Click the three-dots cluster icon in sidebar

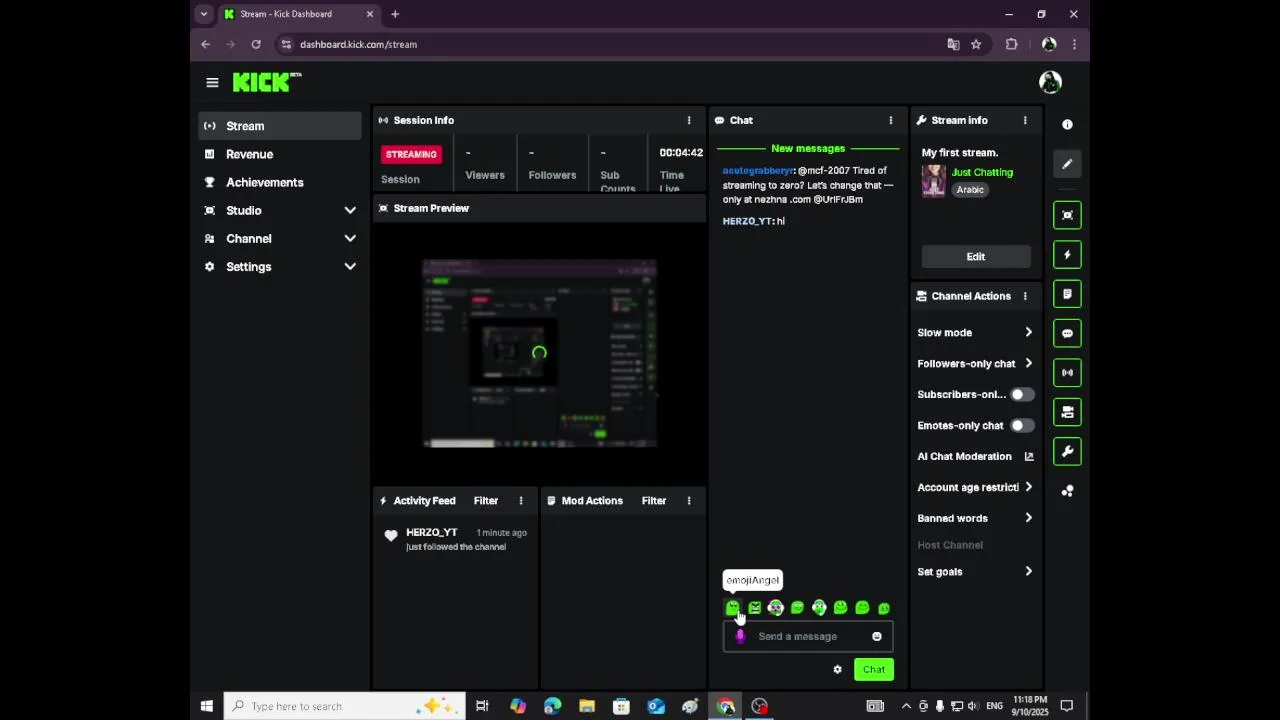(x=1067, y=491)
